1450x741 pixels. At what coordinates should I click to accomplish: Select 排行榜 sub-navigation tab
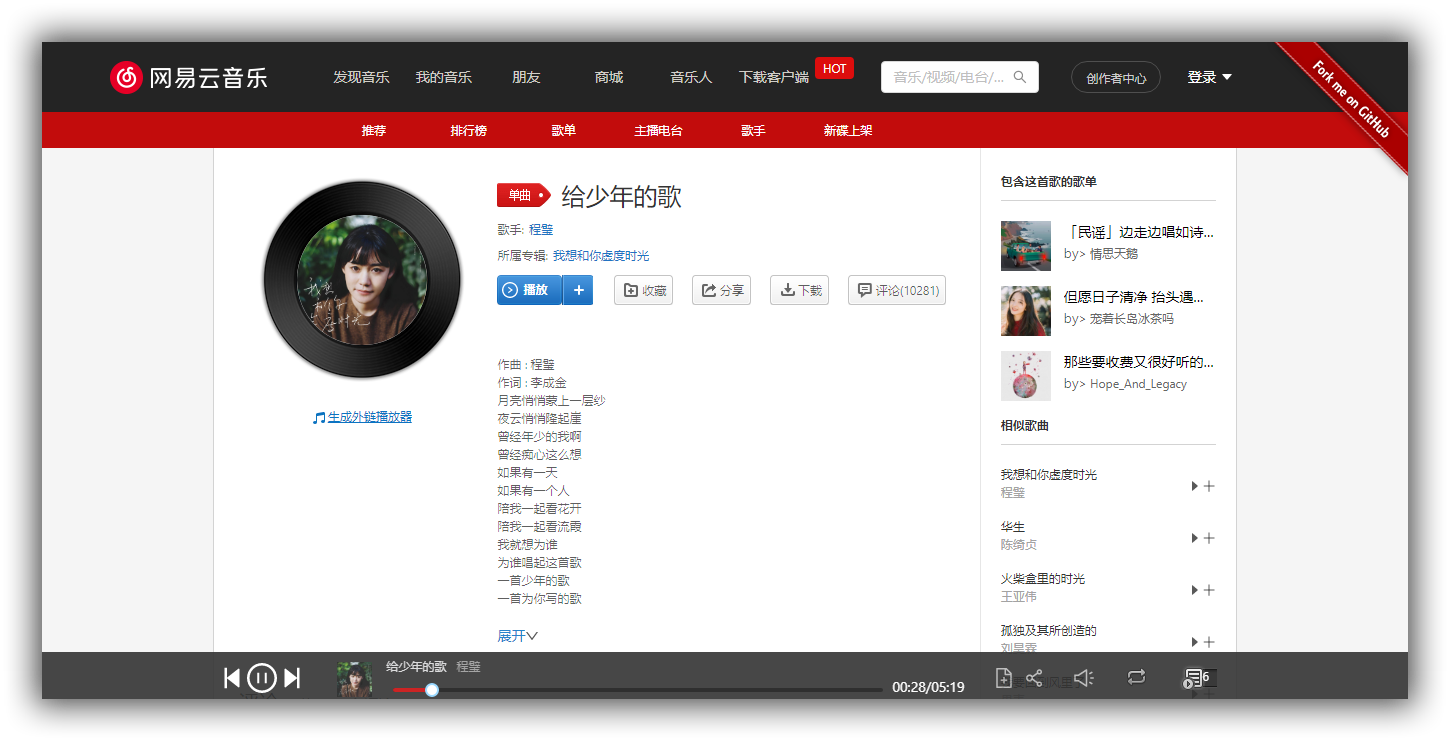(468, 130)
